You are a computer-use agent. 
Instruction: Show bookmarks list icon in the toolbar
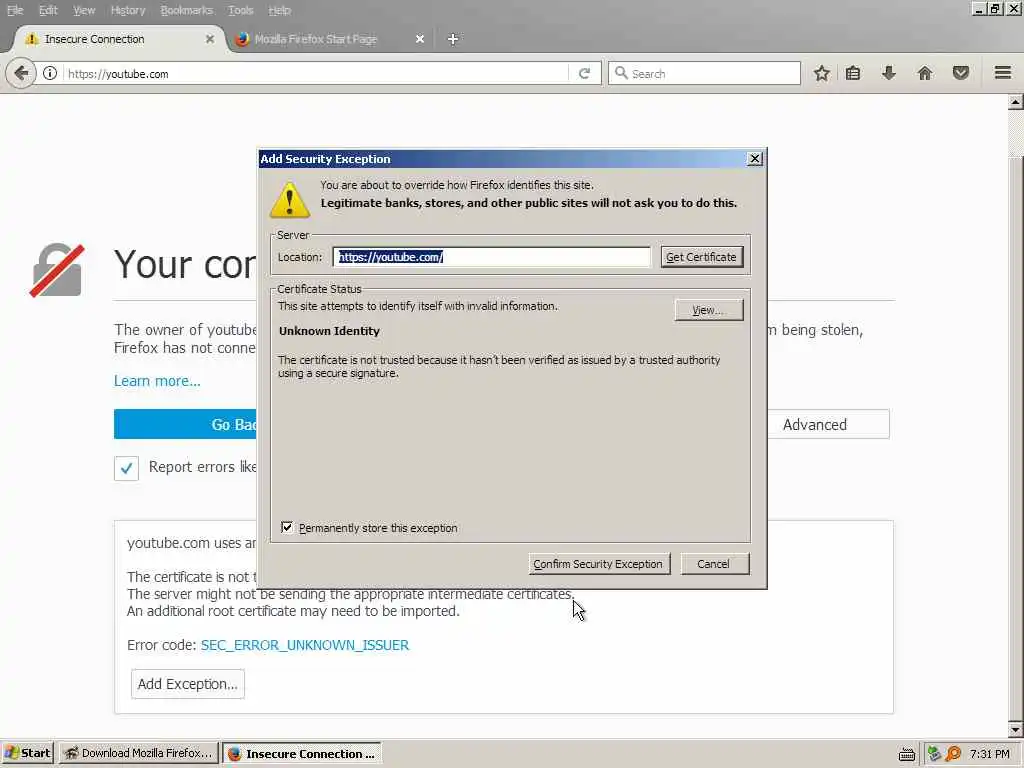click(x=853, y=73)
